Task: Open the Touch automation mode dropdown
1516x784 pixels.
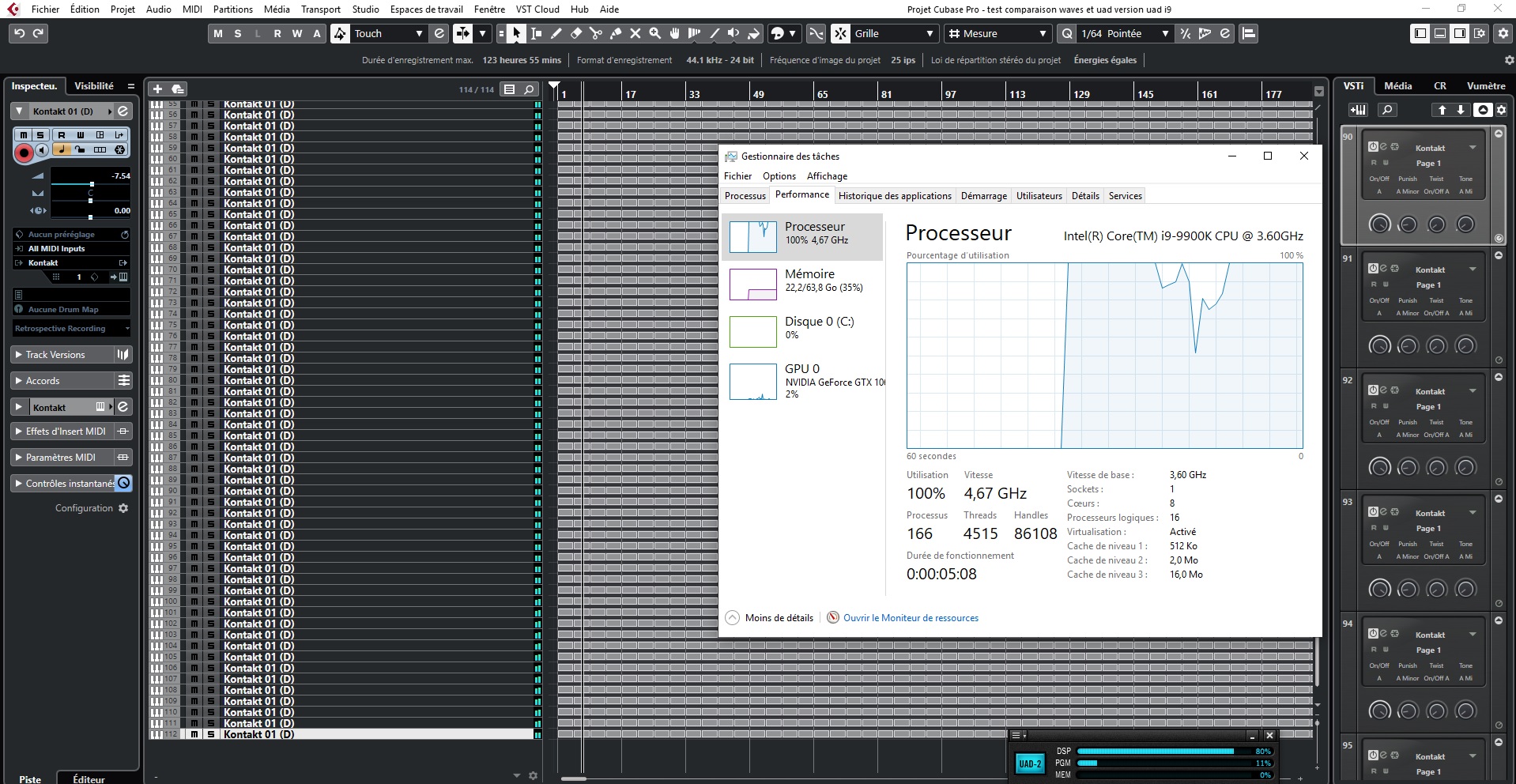Action: [418, 33]
